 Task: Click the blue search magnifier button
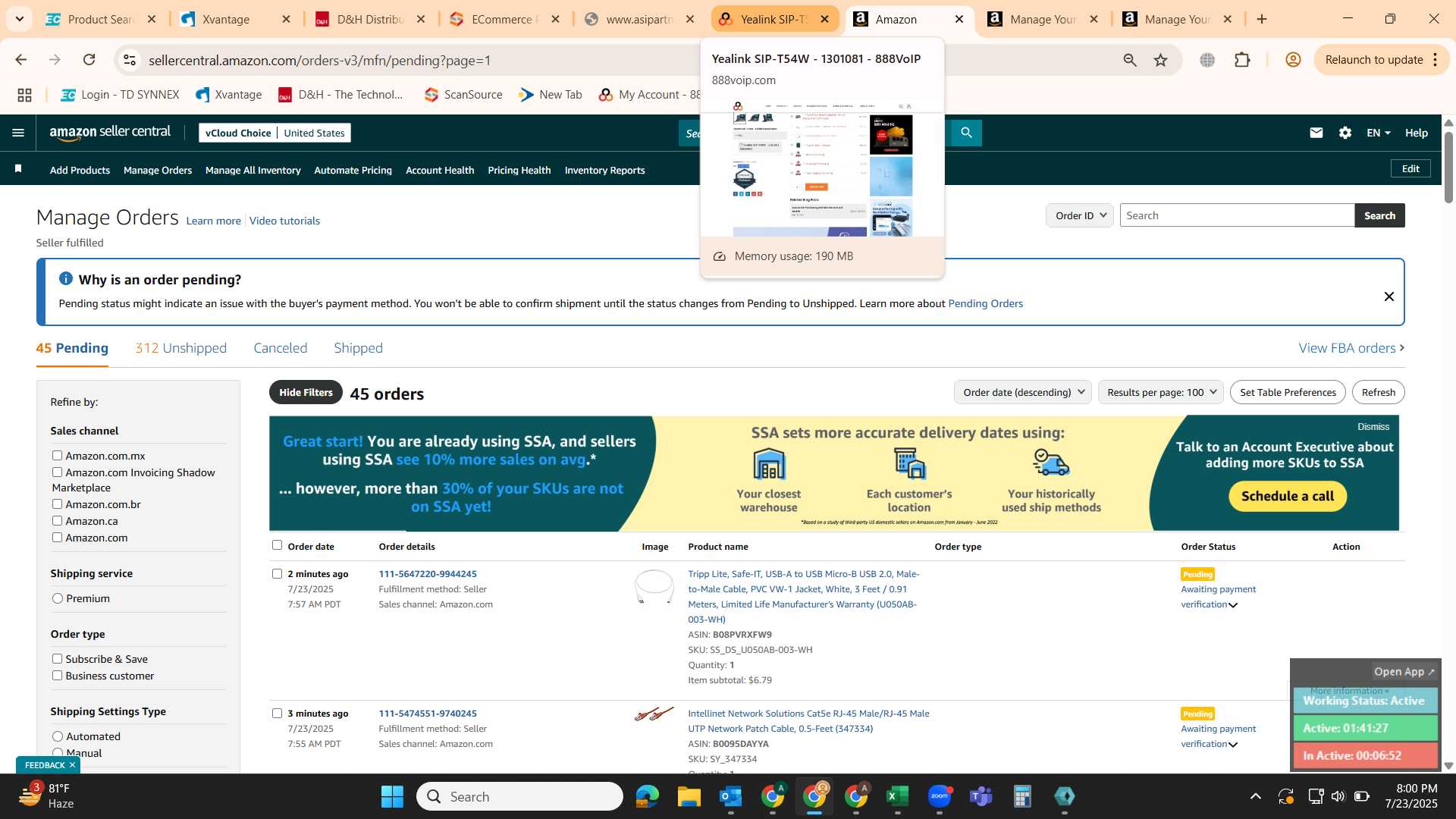coord(966,133)
